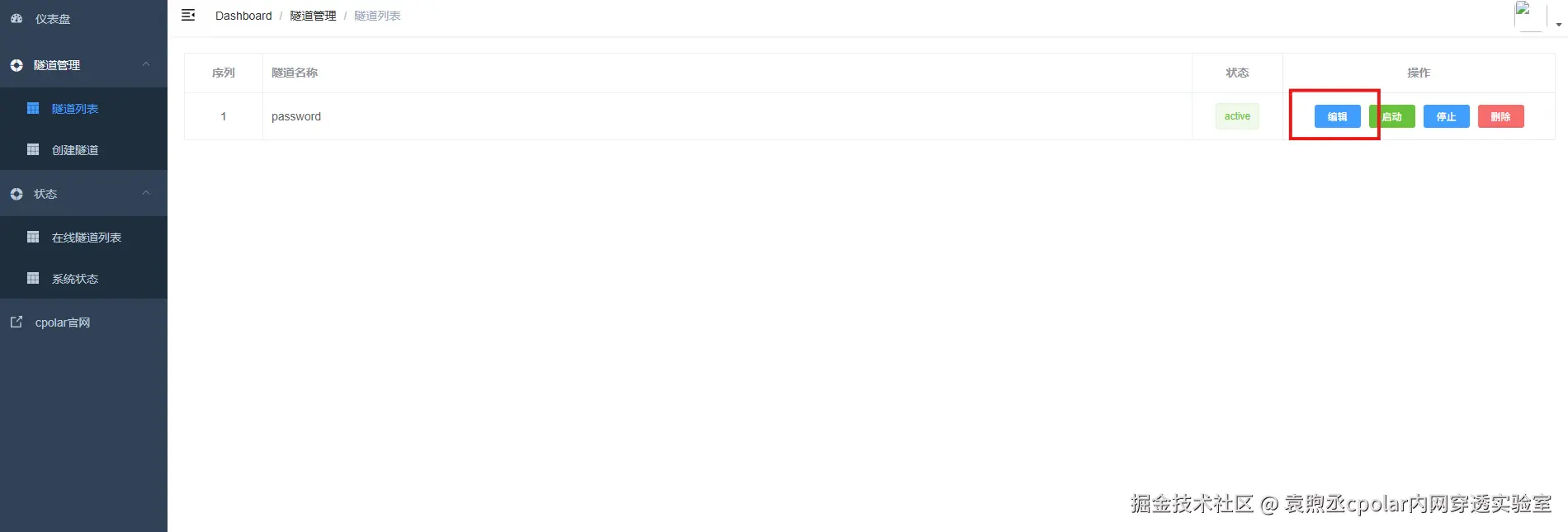Click the green 启动 button
Screen dimensions: 1568x532
point(1391,116)
